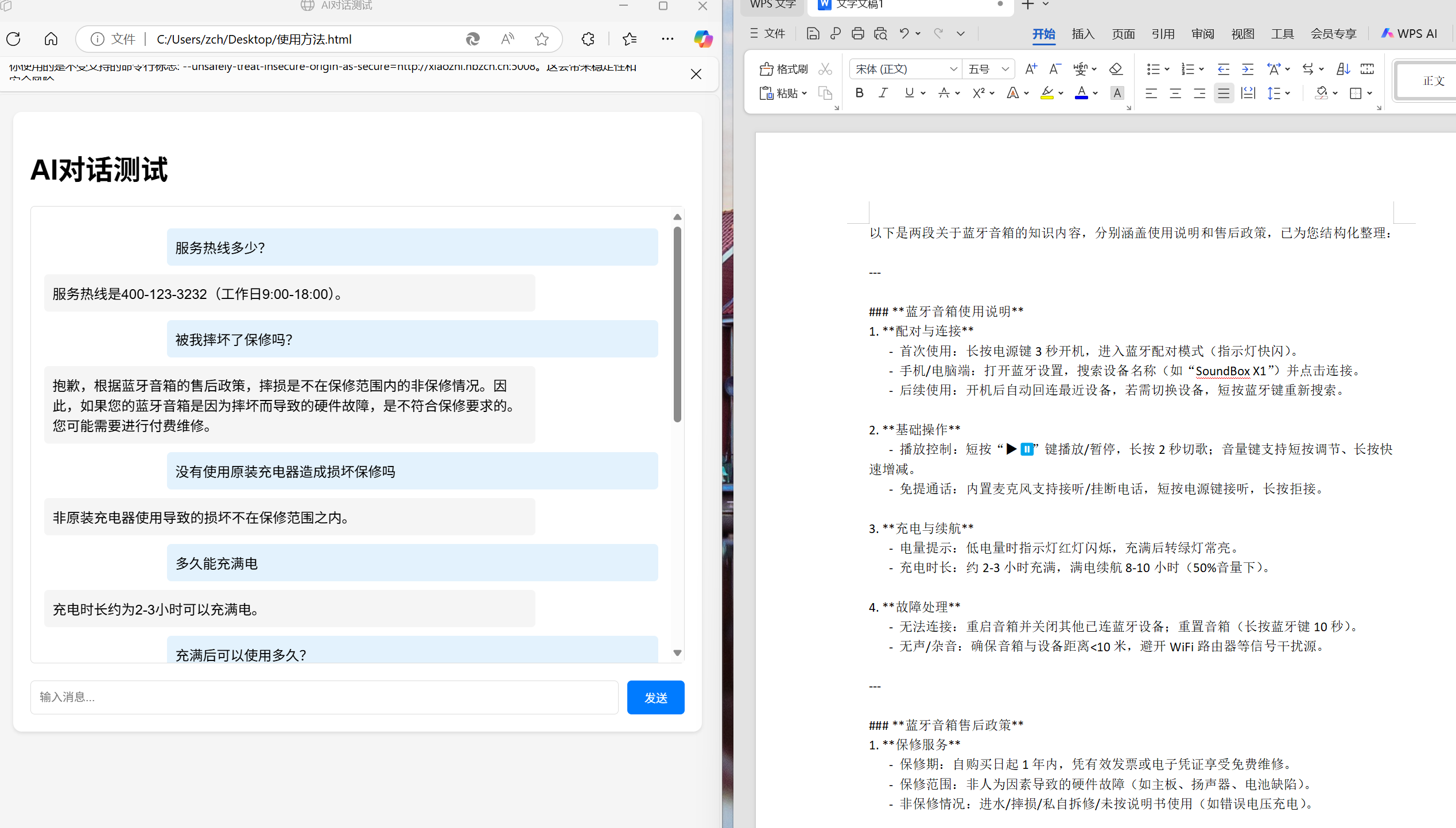Click the Increase Indent icon
Screen dimensions: 1456x828
click(1248, 69)
